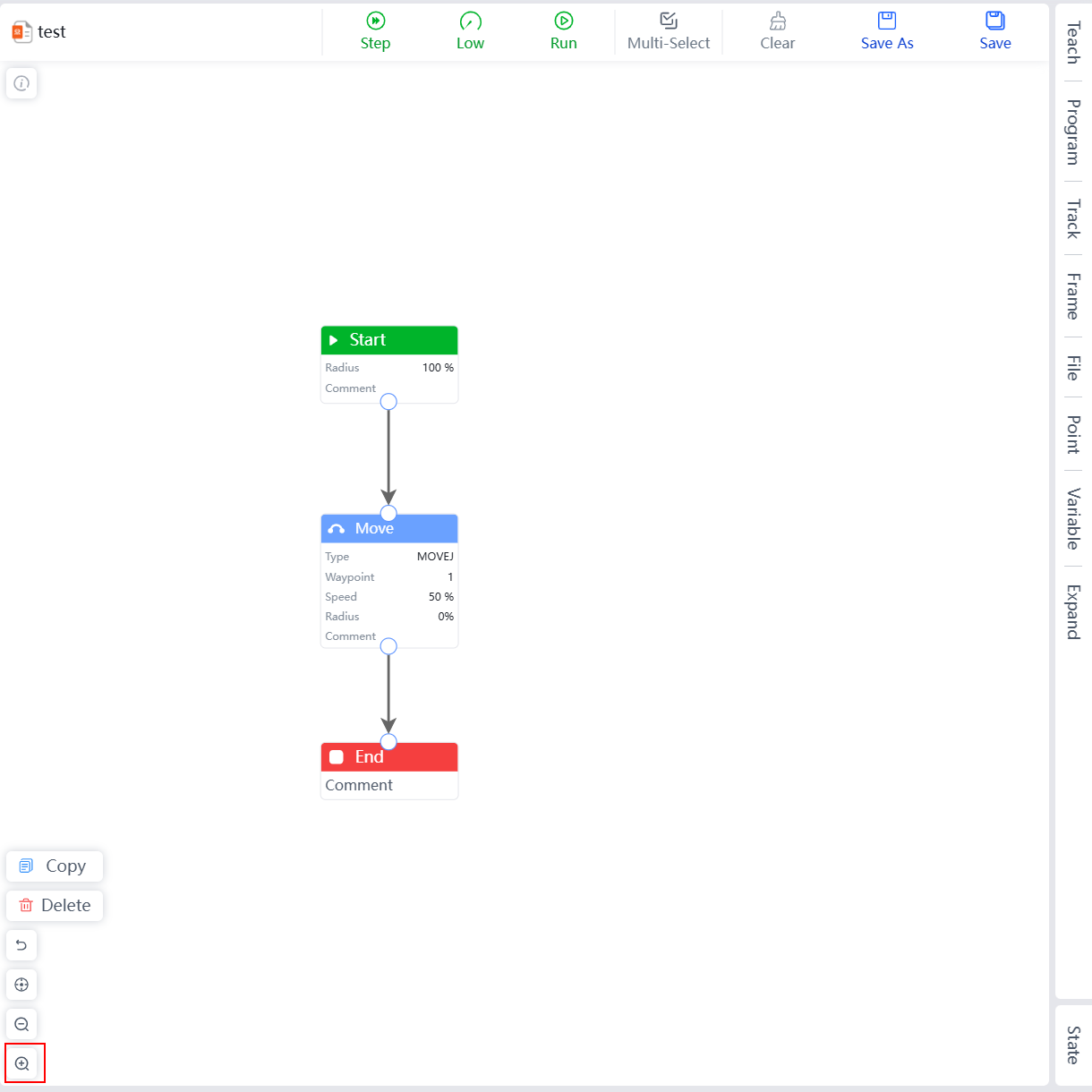Image resolution: width=1092 pixels, height=1092 pixels.
Task: Zoom out of the flowchart canvas
Action: coord(21,1024)
